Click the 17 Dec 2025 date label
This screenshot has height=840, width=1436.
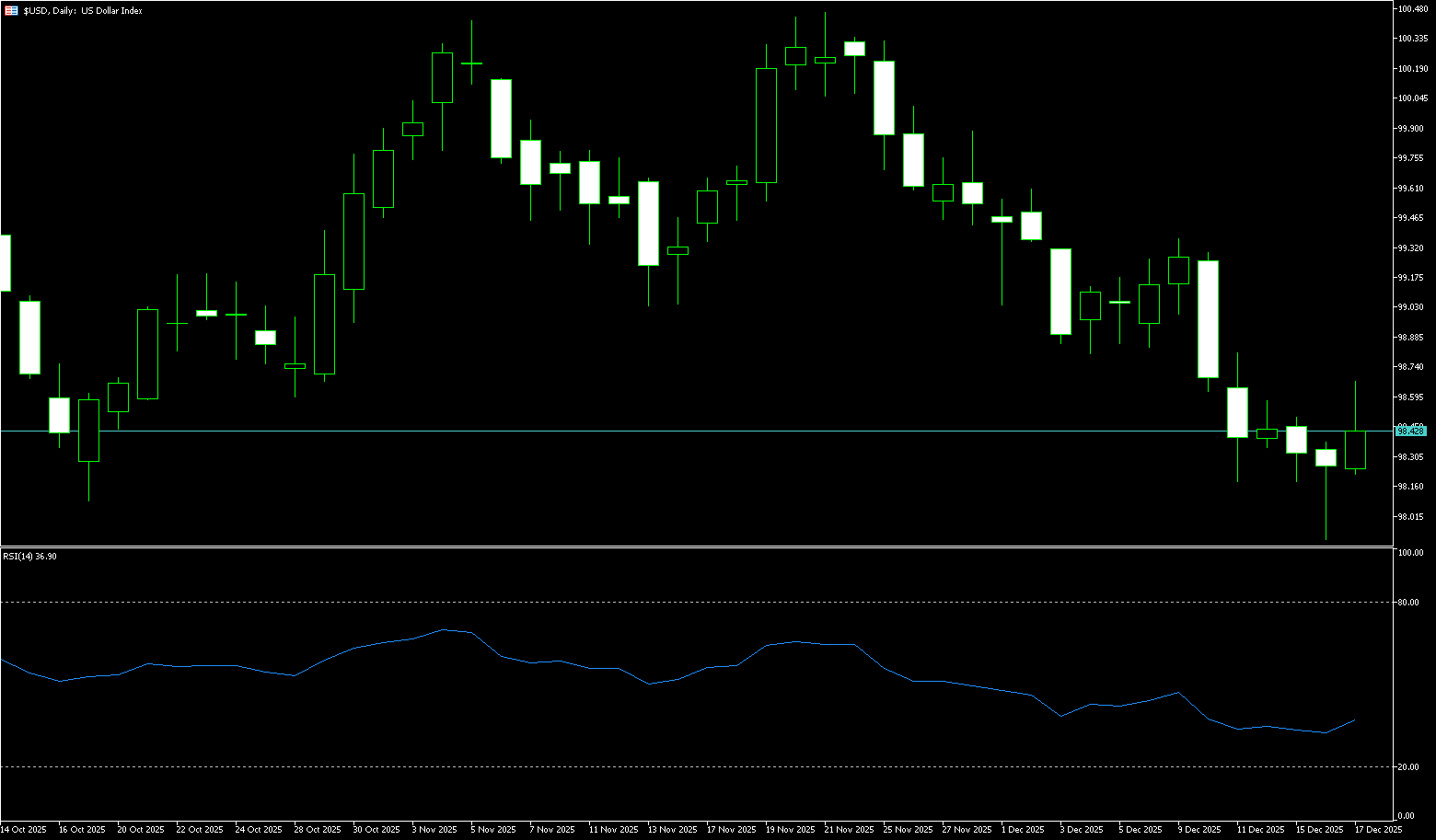(1378, 830)
